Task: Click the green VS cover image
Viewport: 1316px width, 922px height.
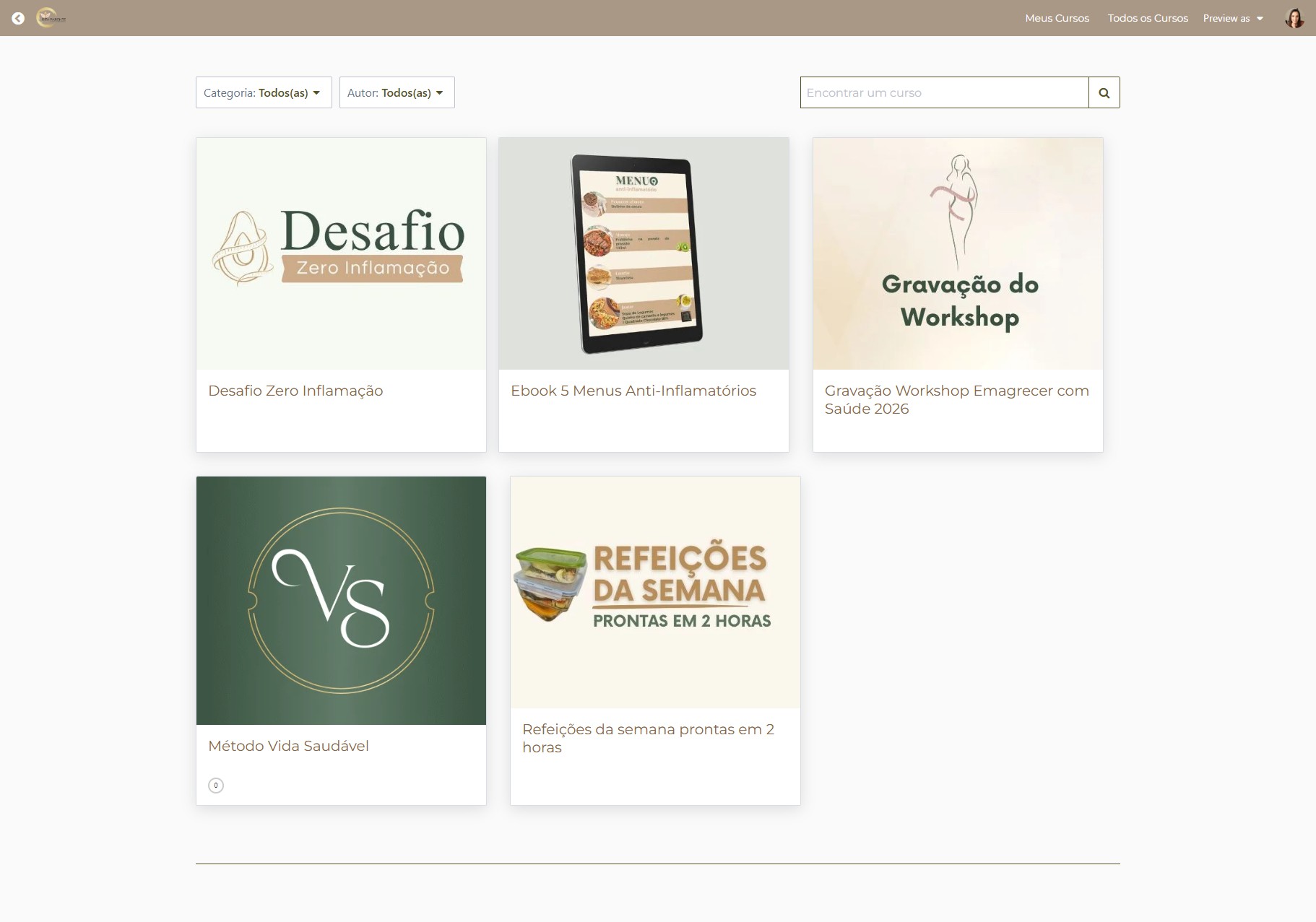Action: (x=340, y=600)
